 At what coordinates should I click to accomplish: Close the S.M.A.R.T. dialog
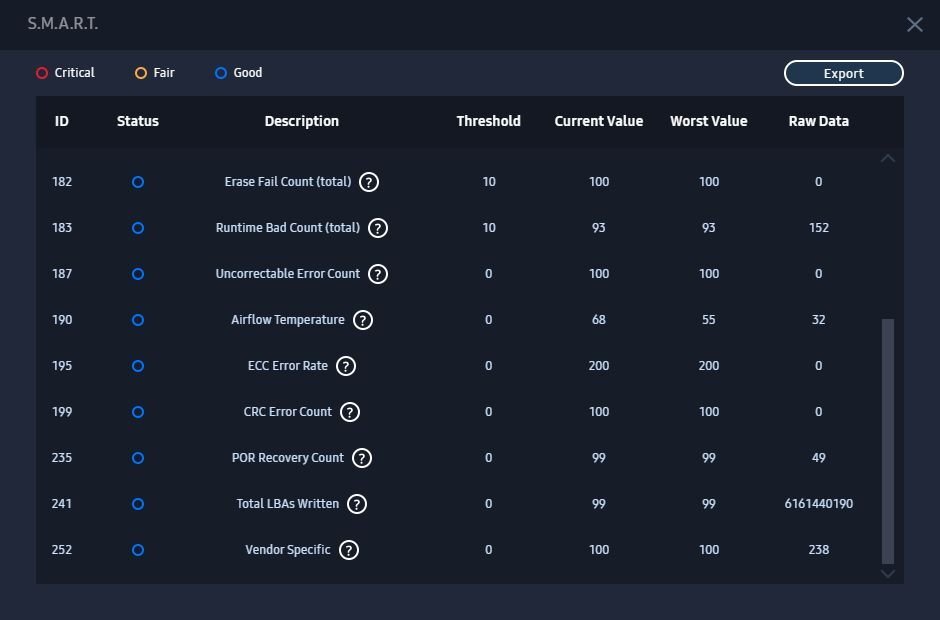914,25
